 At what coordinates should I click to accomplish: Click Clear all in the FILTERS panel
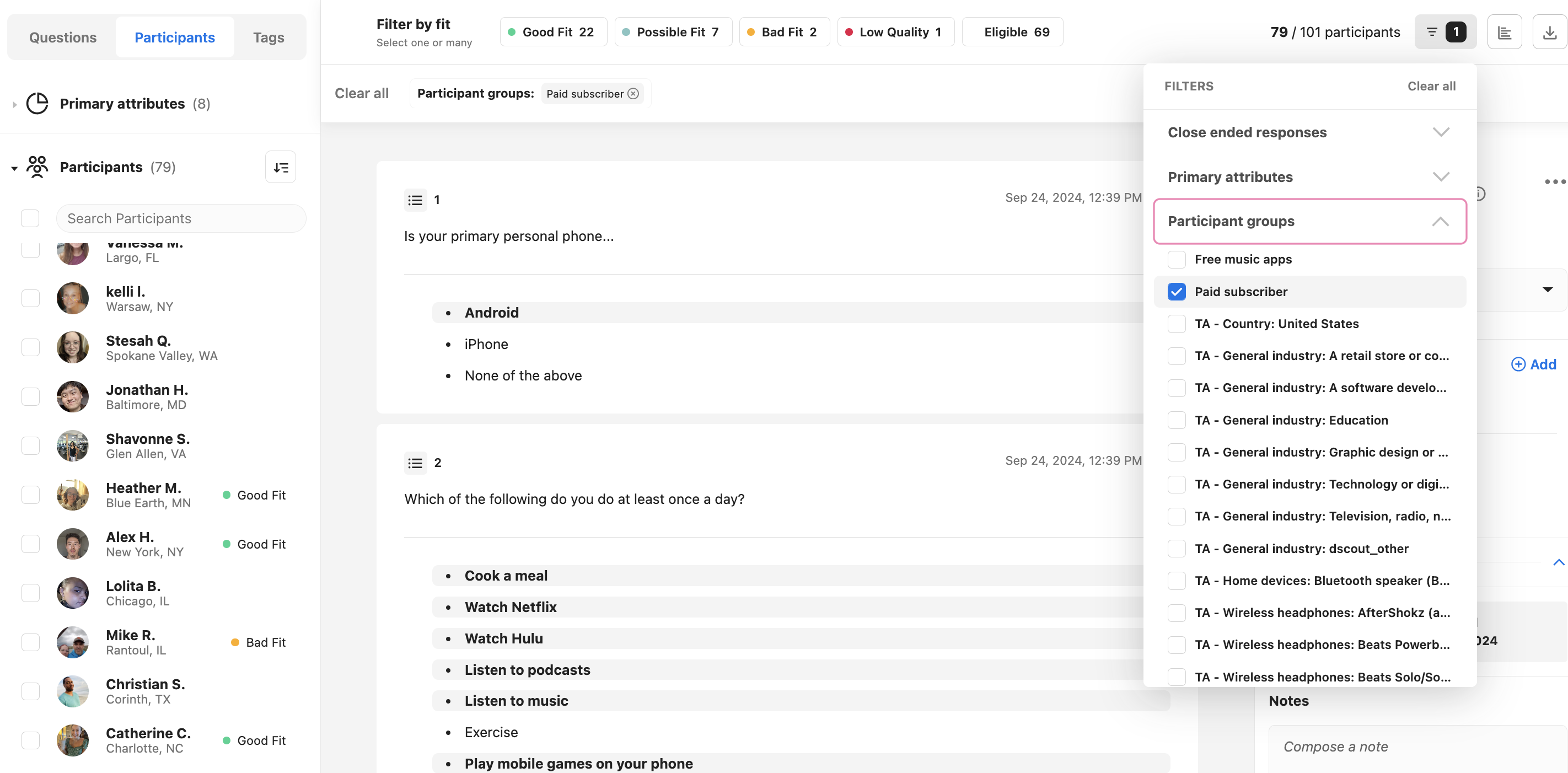[1431, 86]
